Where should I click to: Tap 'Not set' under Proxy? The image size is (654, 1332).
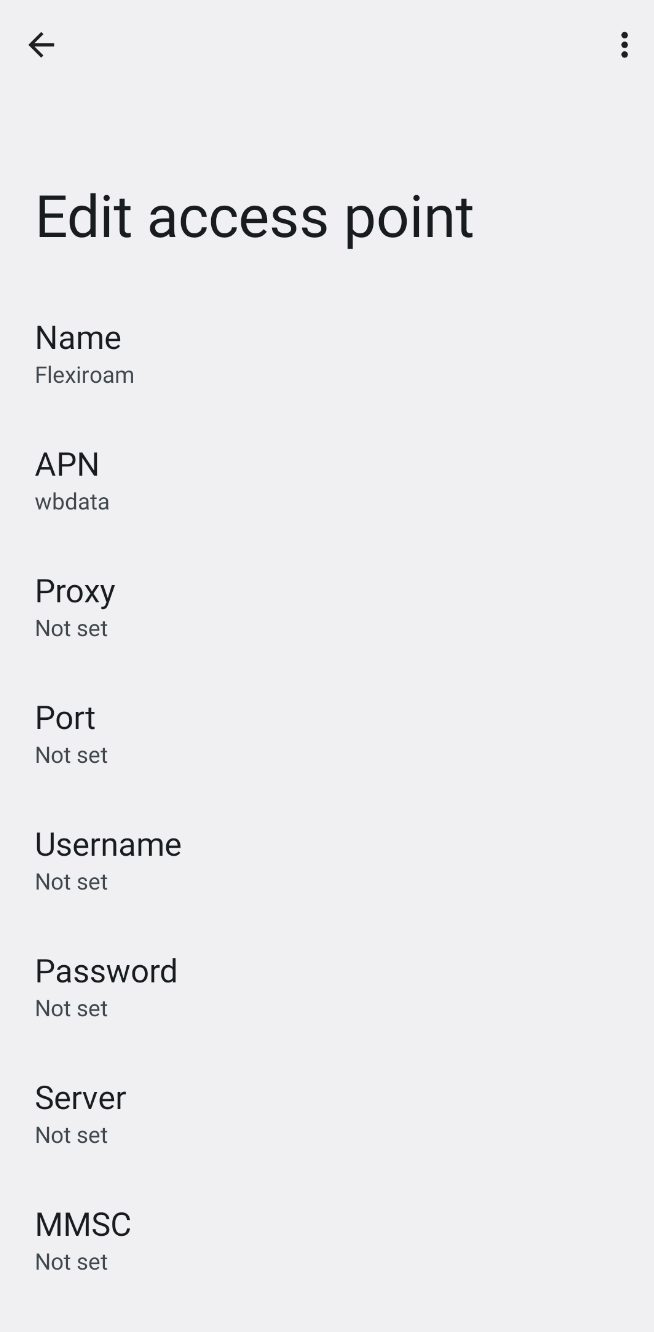71,629
